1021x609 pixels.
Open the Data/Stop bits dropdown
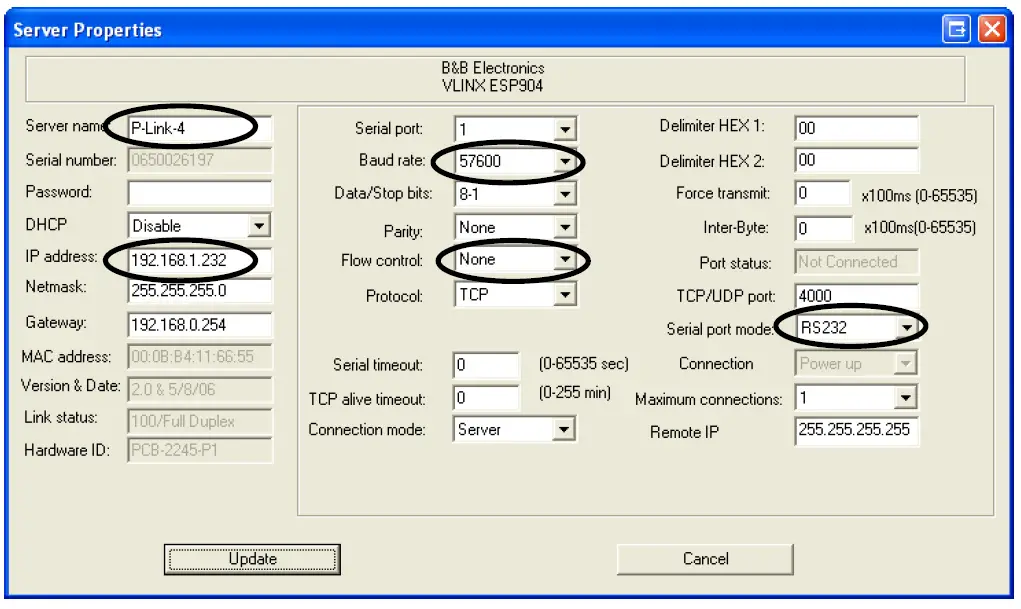[x=564, y=194]
